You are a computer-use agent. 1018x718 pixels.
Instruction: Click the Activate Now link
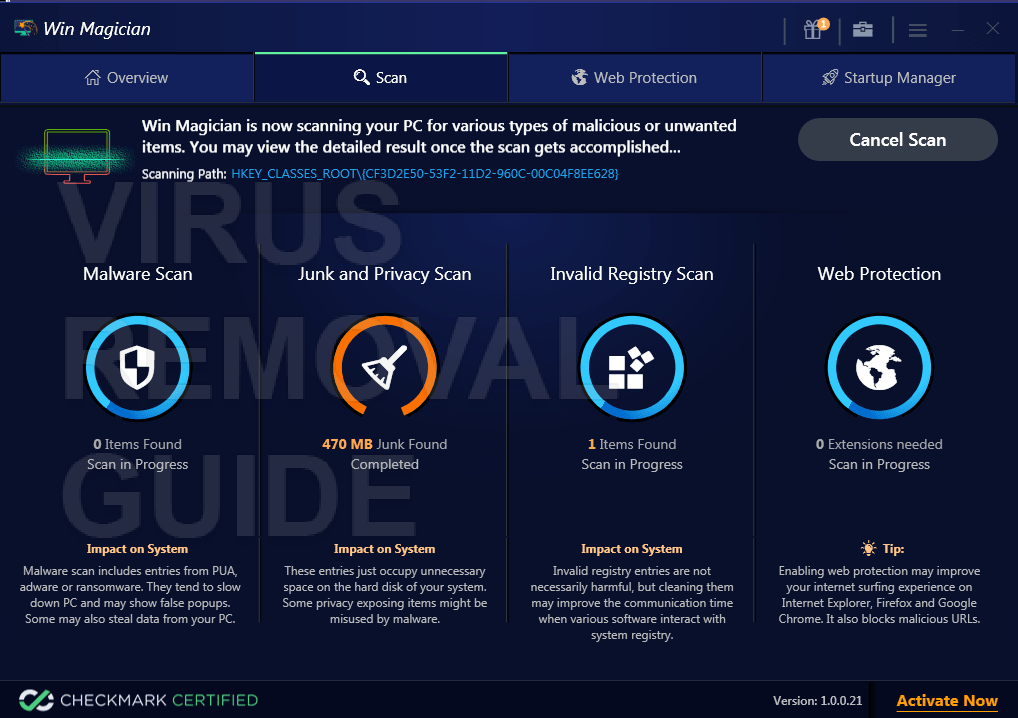(947, 701)
